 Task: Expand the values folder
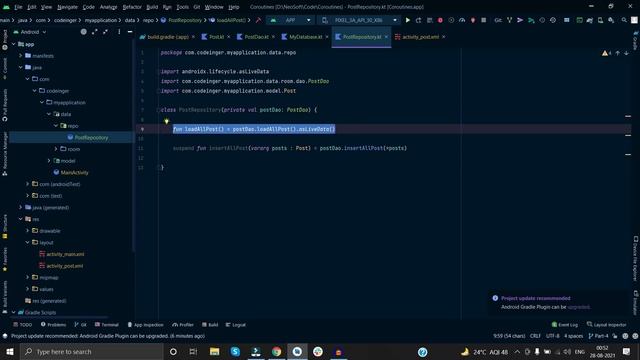pyautogui.click(x=28, y=289)
